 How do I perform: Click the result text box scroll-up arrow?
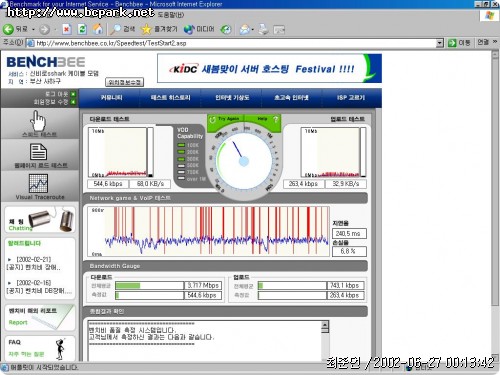click(325, 324)
